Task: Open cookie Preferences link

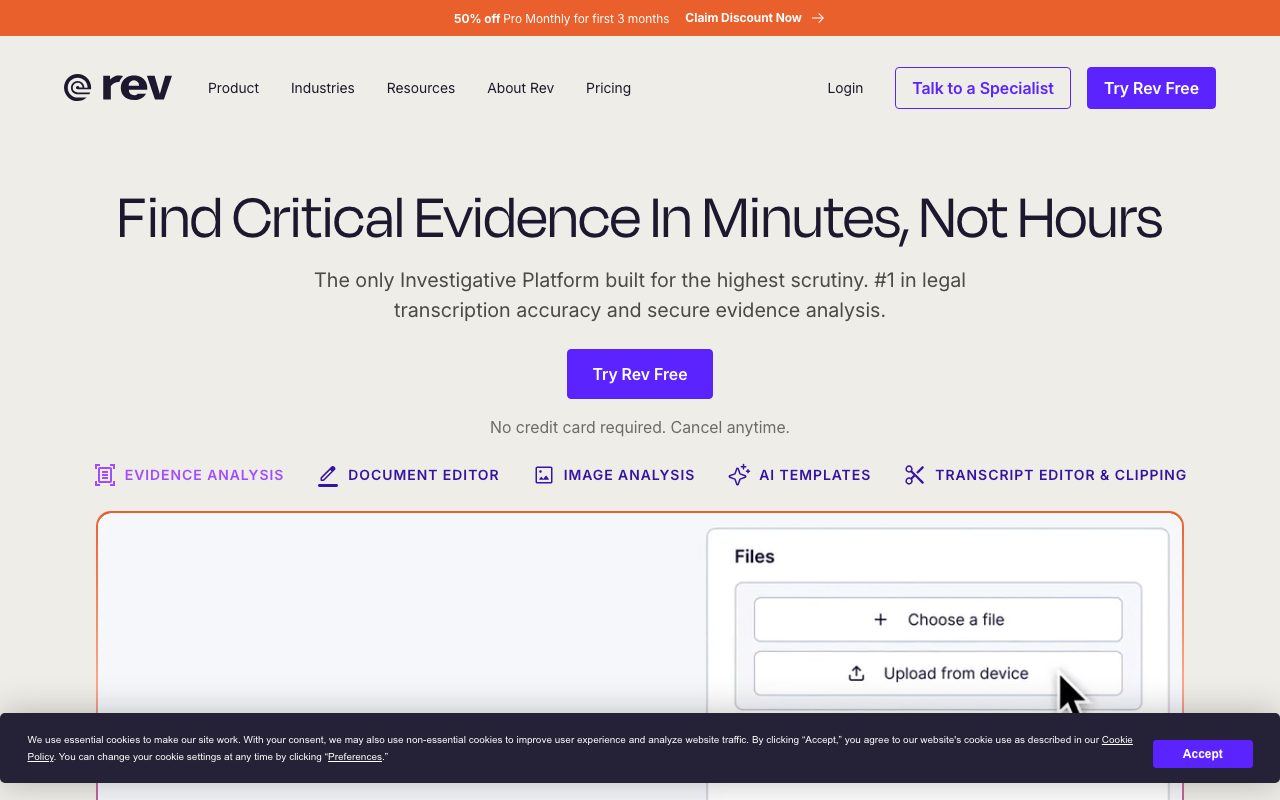Action: coord(355,757)
